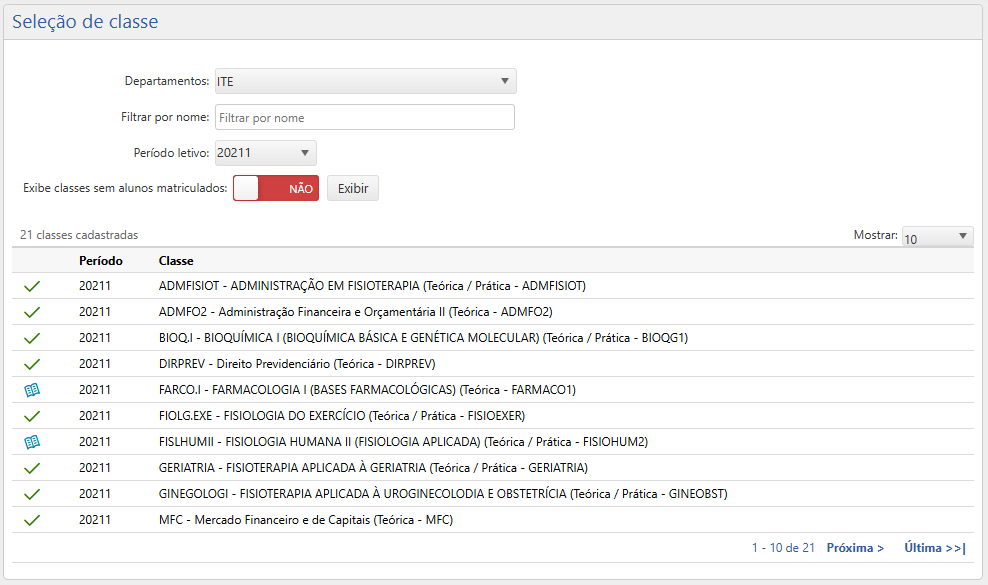Select class GERIATRIA - FISIOTERAPIA APLICADA À GERIATRIA
Screen dimensions: 988x585
373,468
